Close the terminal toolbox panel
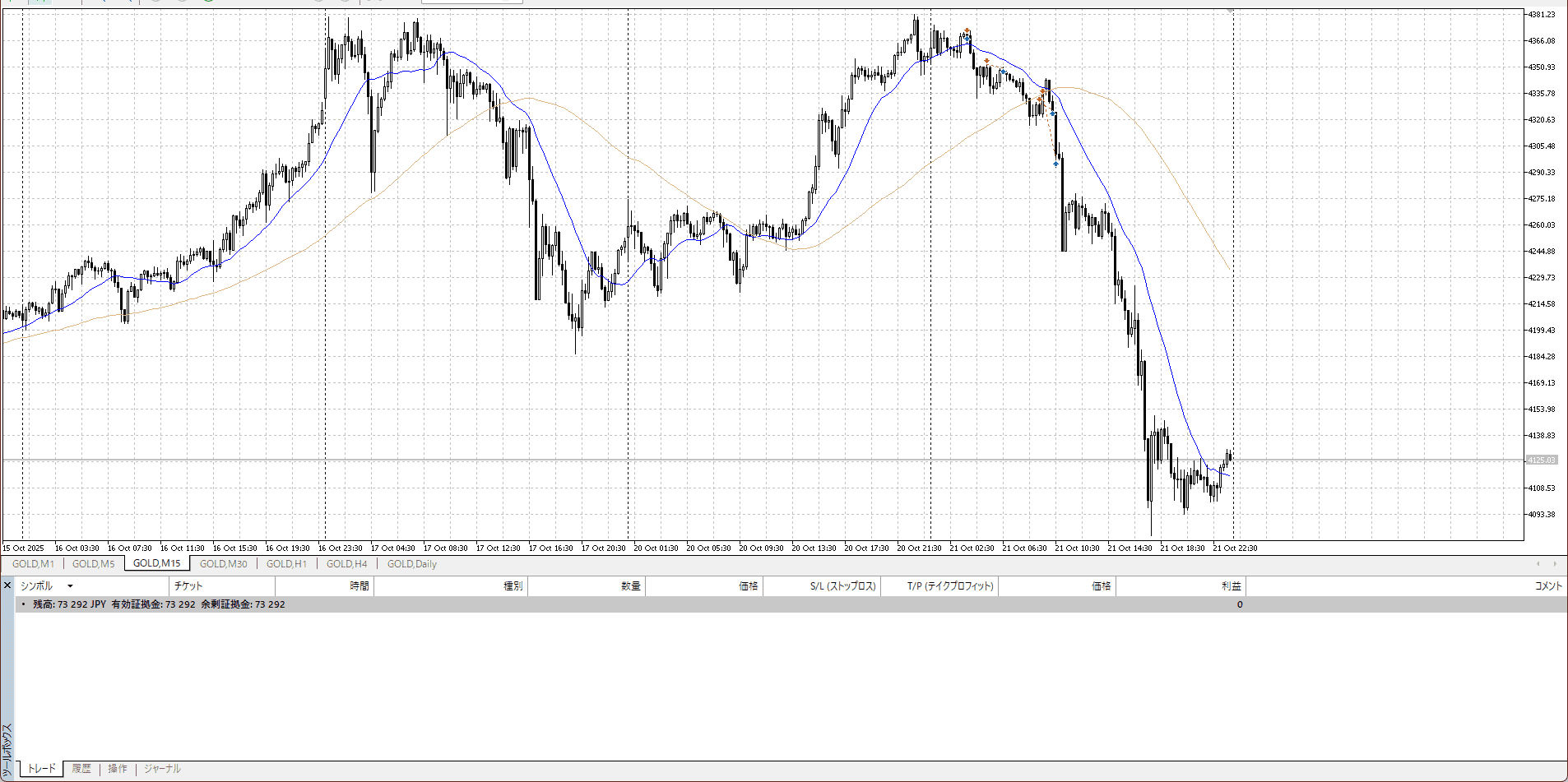Image resolution: width=1568 pixels, height=782 pixels. coord(7,585)
